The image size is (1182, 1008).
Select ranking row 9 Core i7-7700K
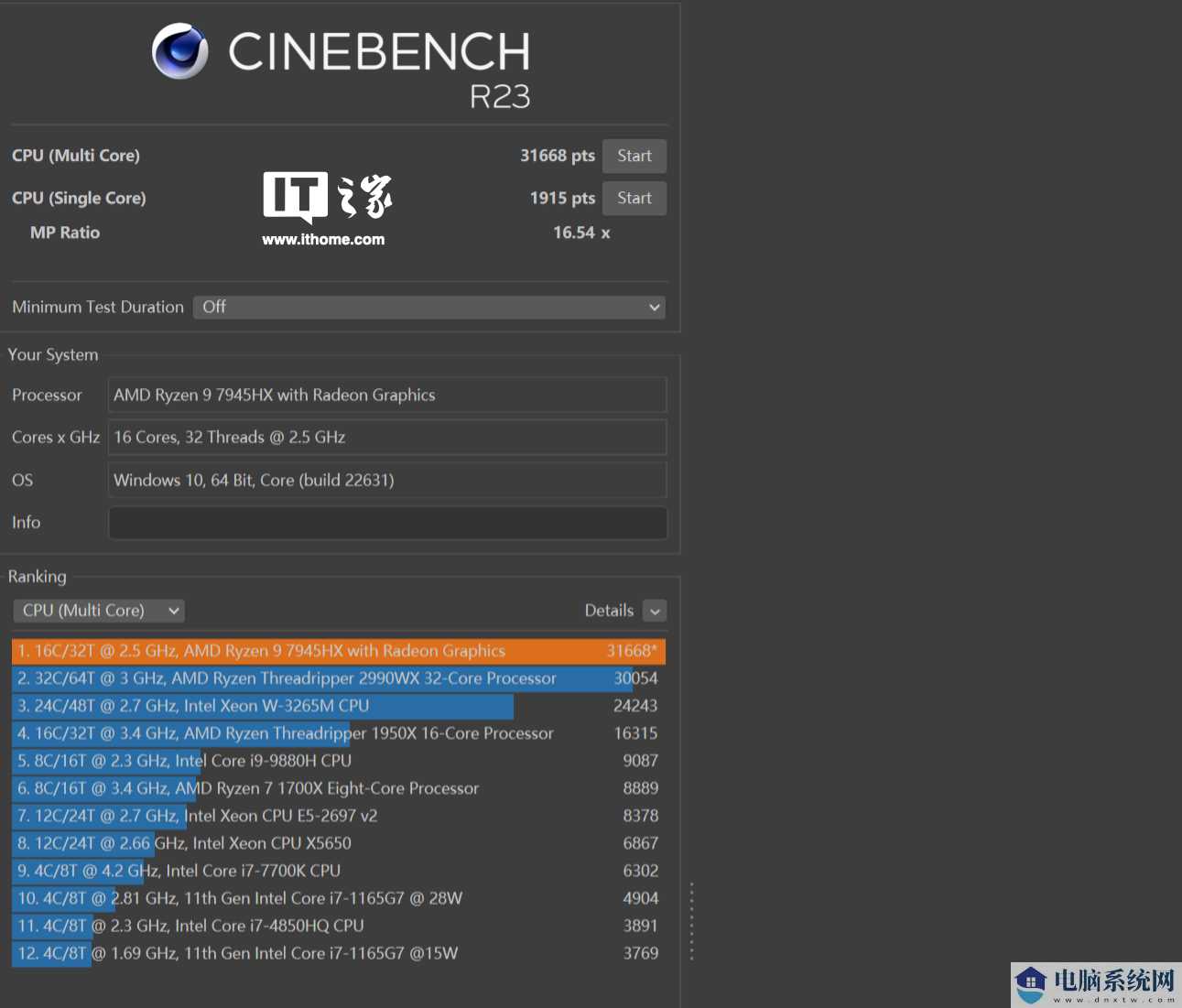pyautogui.click(x=339, y=871)
